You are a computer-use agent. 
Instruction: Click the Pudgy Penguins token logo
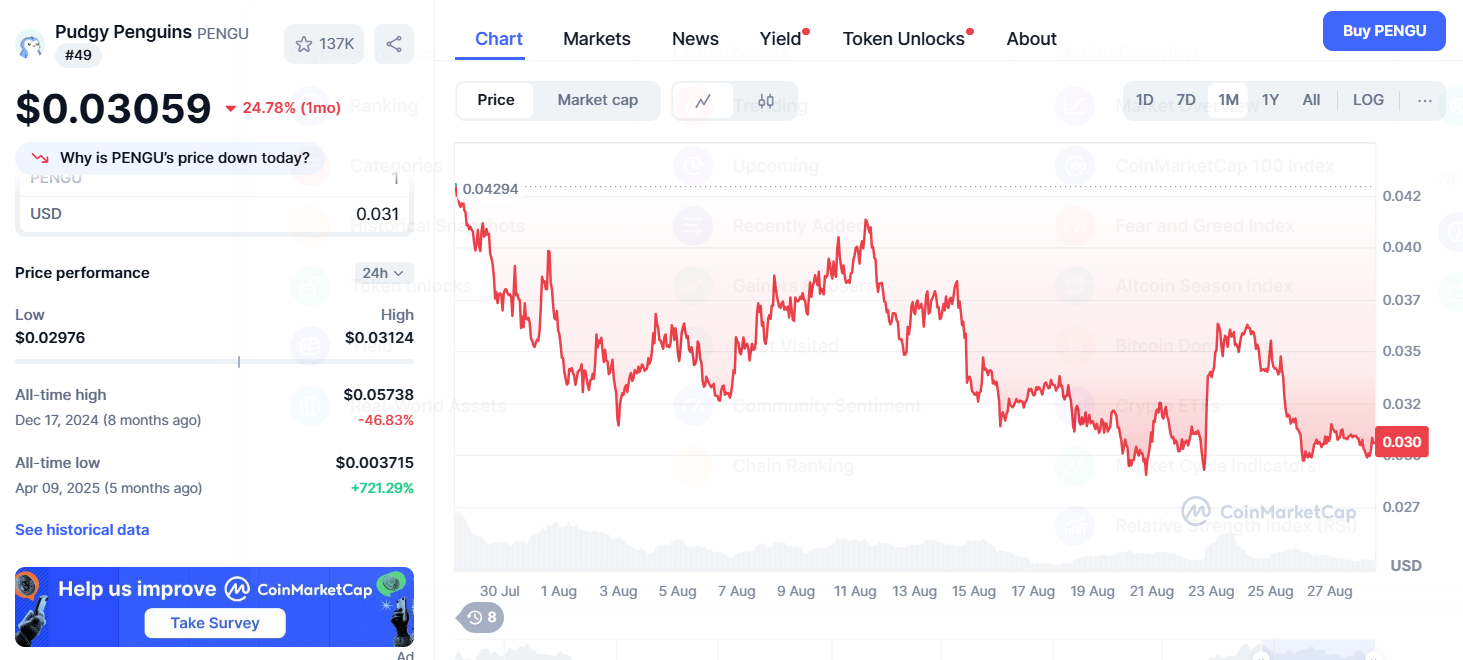click(x=31, y=44)
